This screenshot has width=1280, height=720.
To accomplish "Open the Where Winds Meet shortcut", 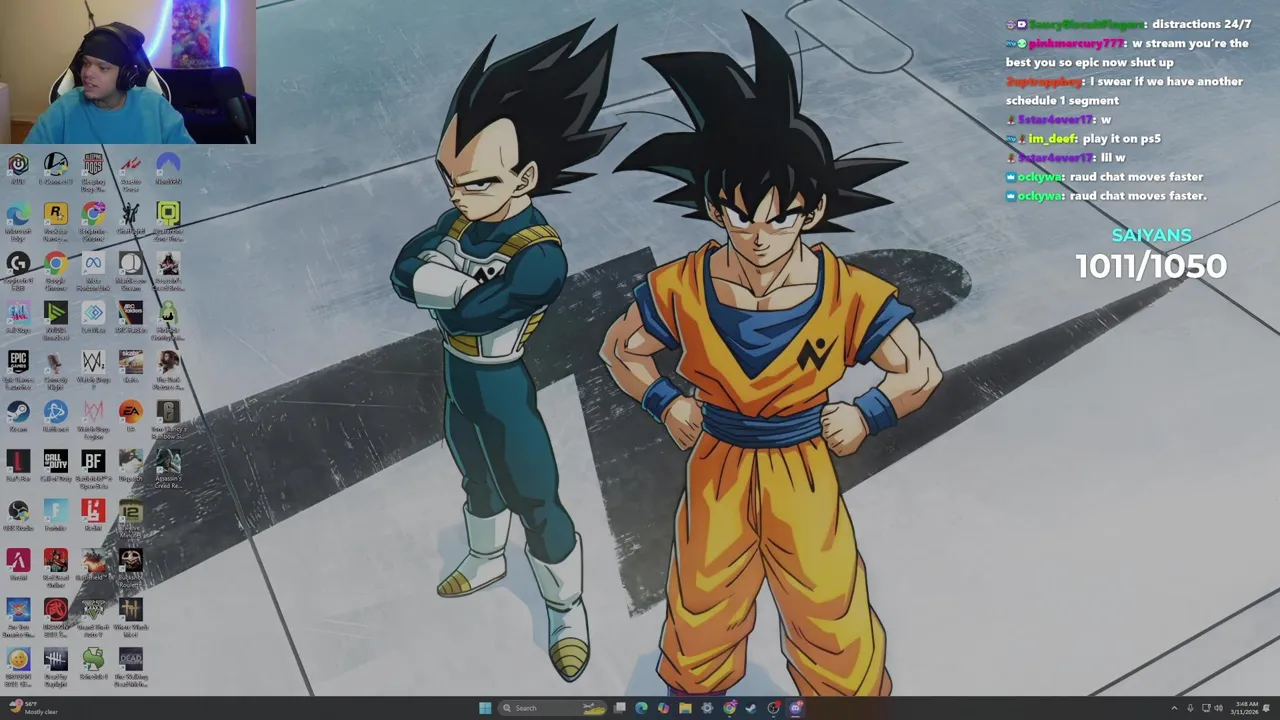I will pos(131,615).
